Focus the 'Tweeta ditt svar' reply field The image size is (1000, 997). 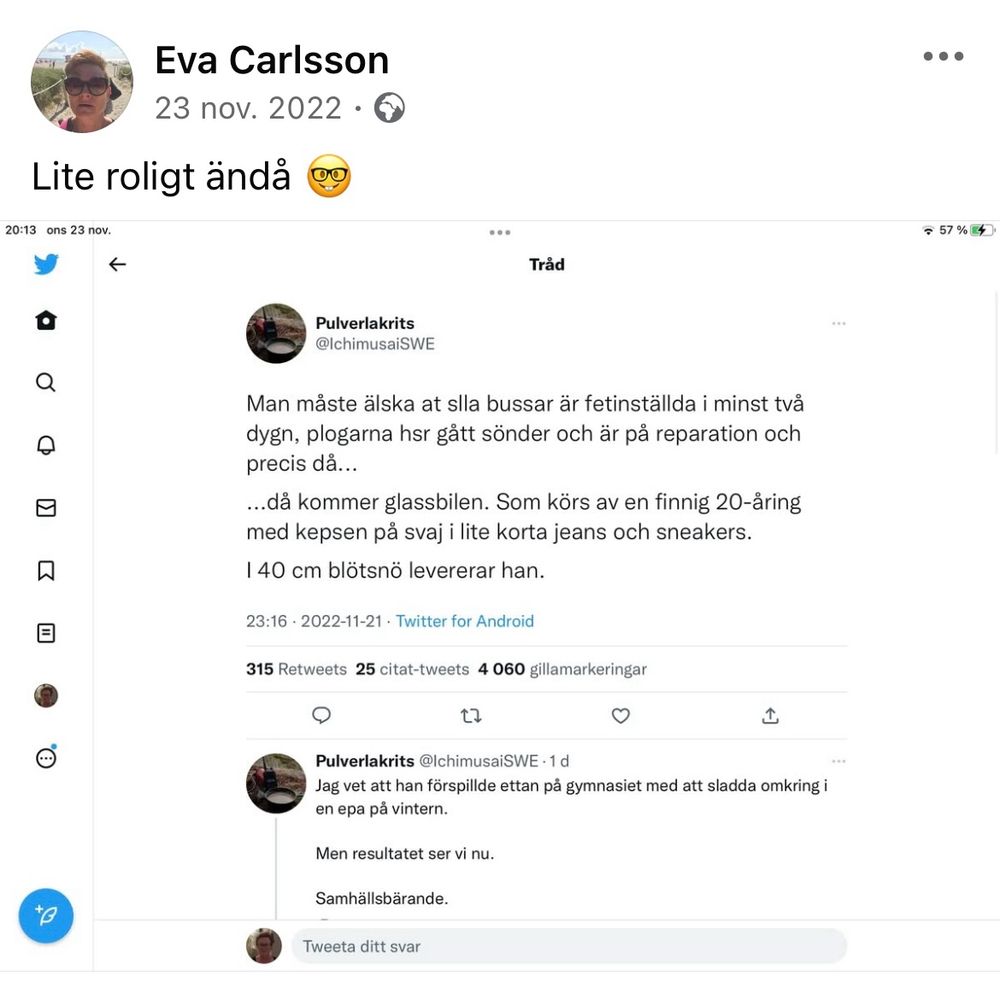(x=569, y=946)
